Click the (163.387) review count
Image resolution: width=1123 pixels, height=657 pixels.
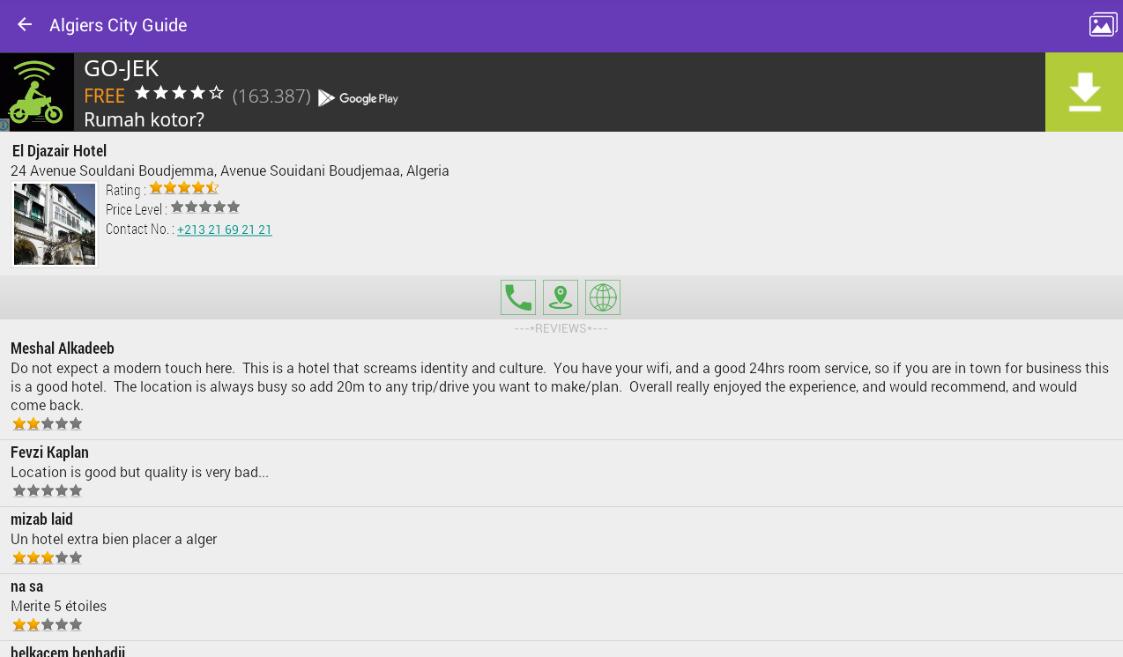pos(271,96)
